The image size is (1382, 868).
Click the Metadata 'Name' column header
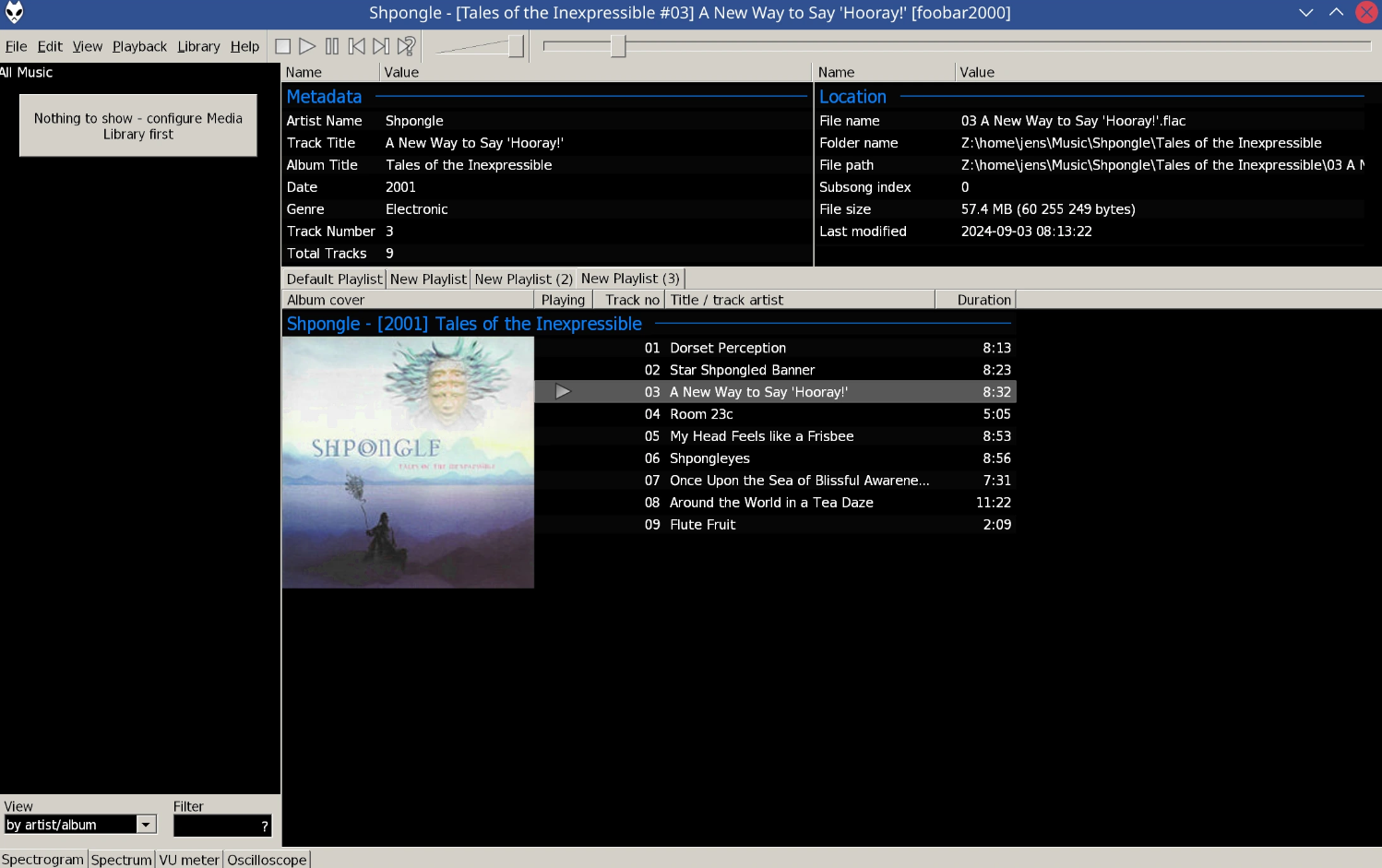[330, 72]
